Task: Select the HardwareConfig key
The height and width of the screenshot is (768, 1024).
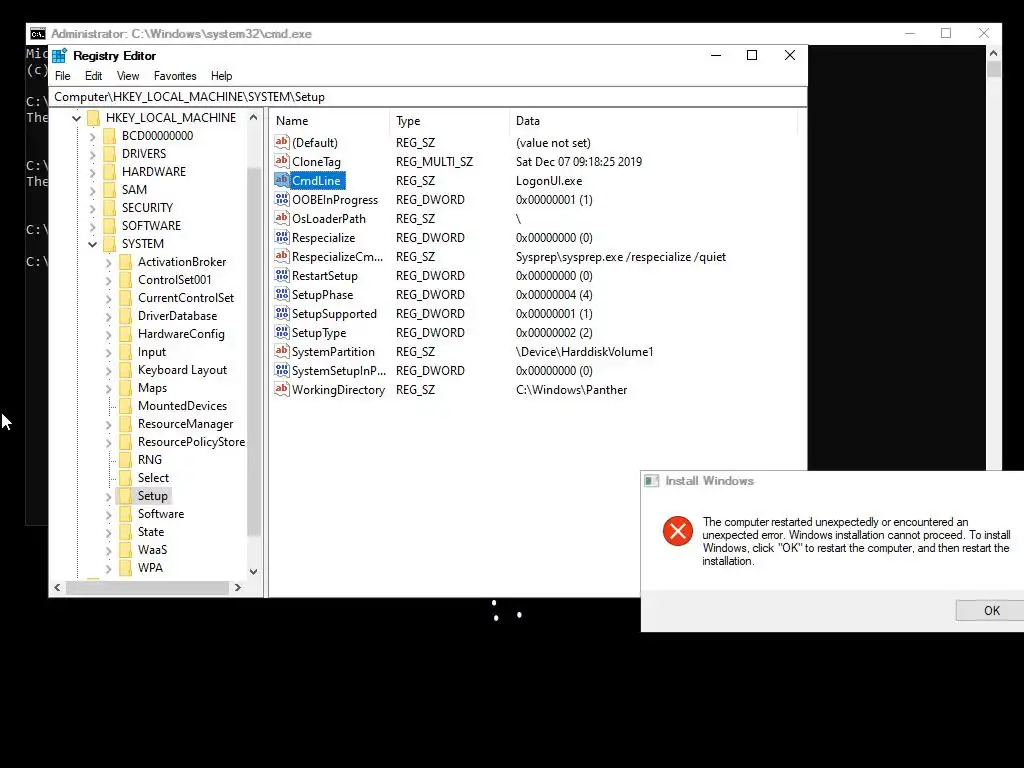Action: [x=181, y=334]
